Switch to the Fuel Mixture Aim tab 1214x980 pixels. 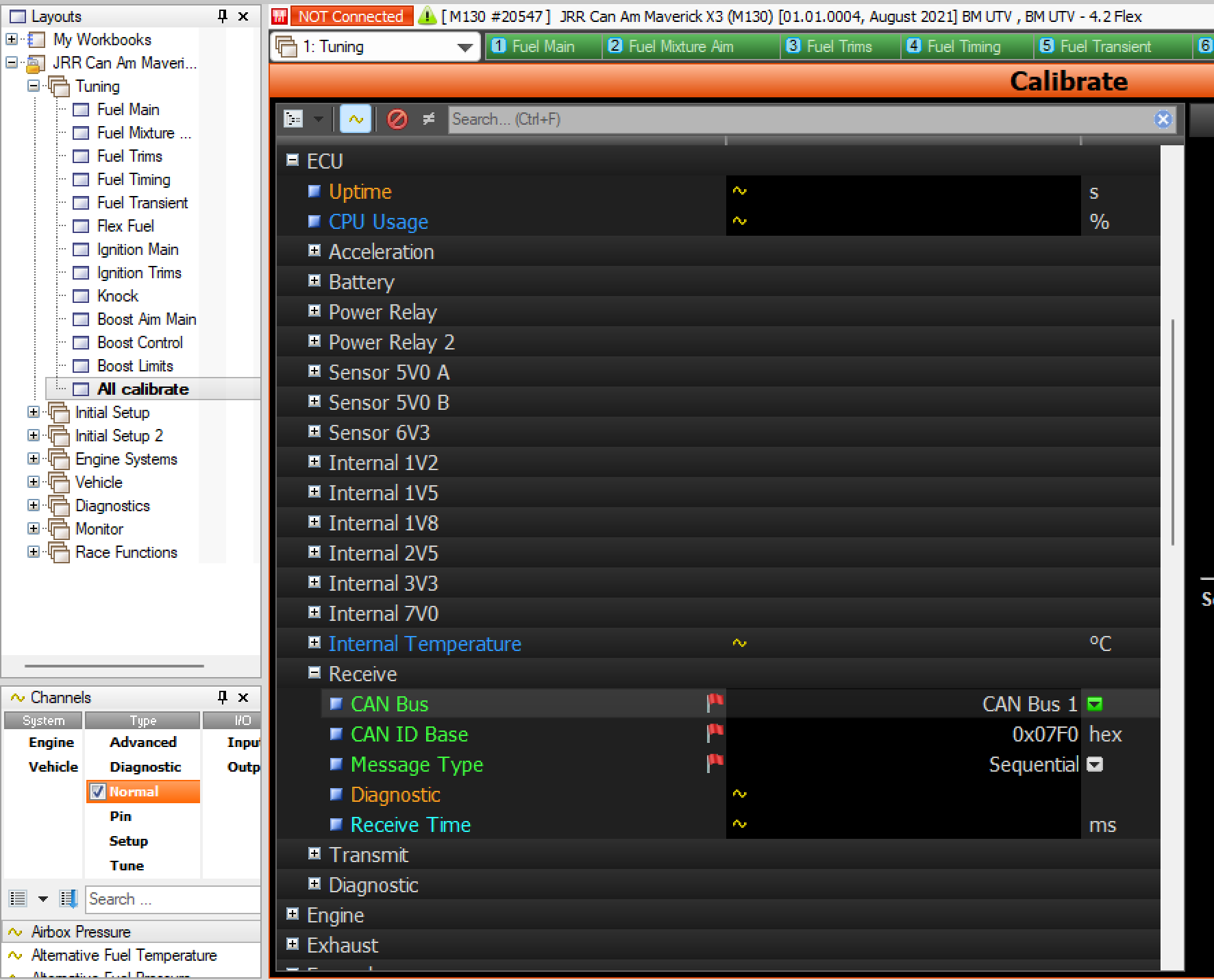(690, 46)
